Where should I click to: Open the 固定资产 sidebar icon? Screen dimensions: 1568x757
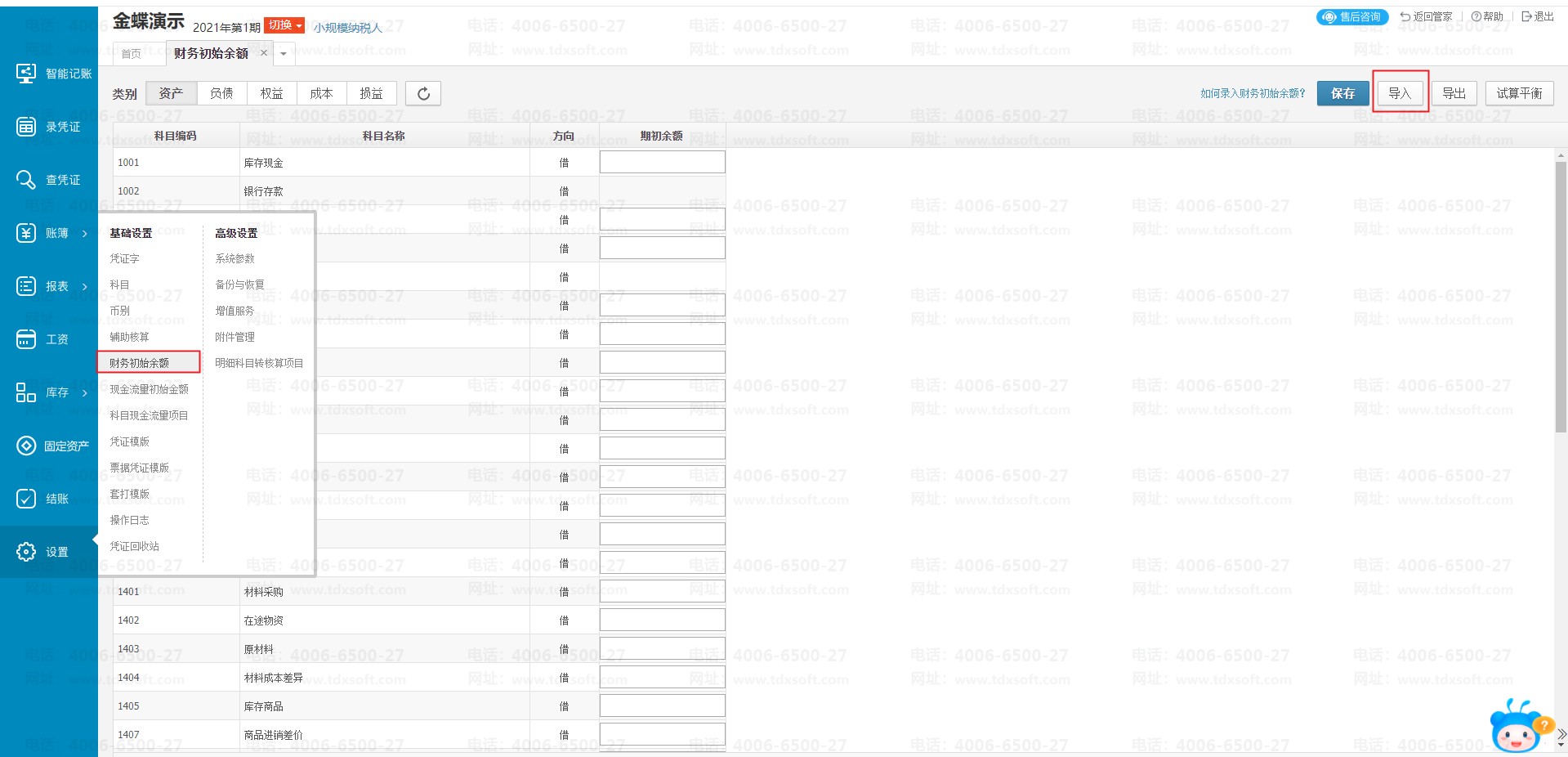[26, 446]
